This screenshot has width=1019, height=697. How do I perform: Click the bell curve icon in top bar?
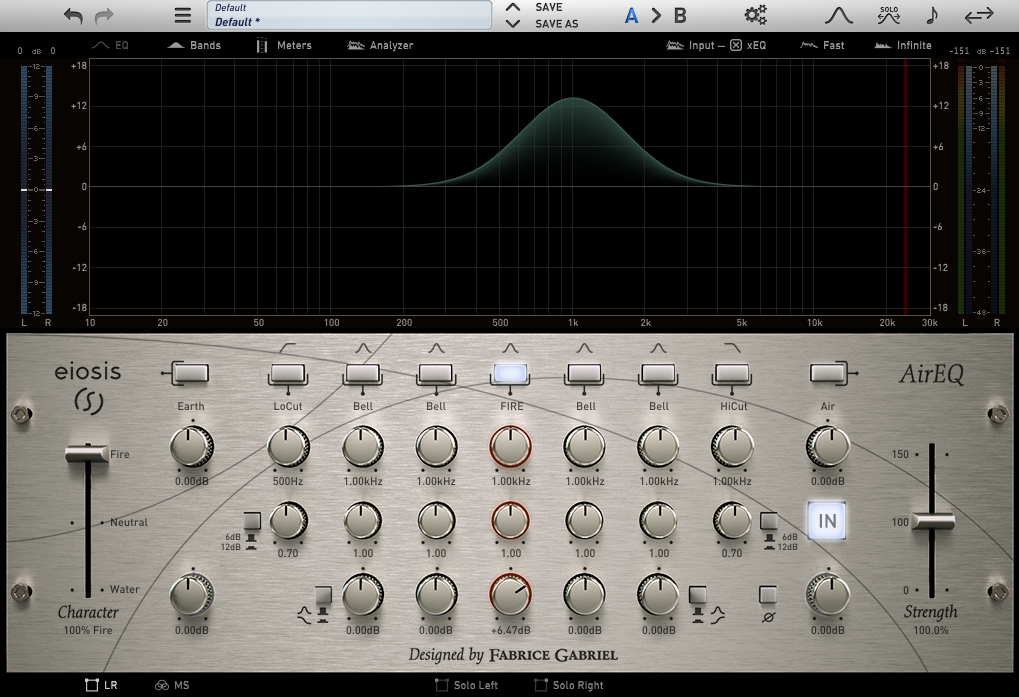point(838,15)
